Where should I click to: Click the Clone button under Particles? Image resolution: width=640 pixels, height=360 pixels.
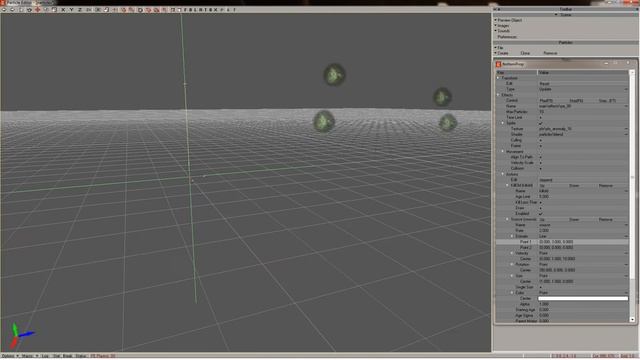pos(525,53)
